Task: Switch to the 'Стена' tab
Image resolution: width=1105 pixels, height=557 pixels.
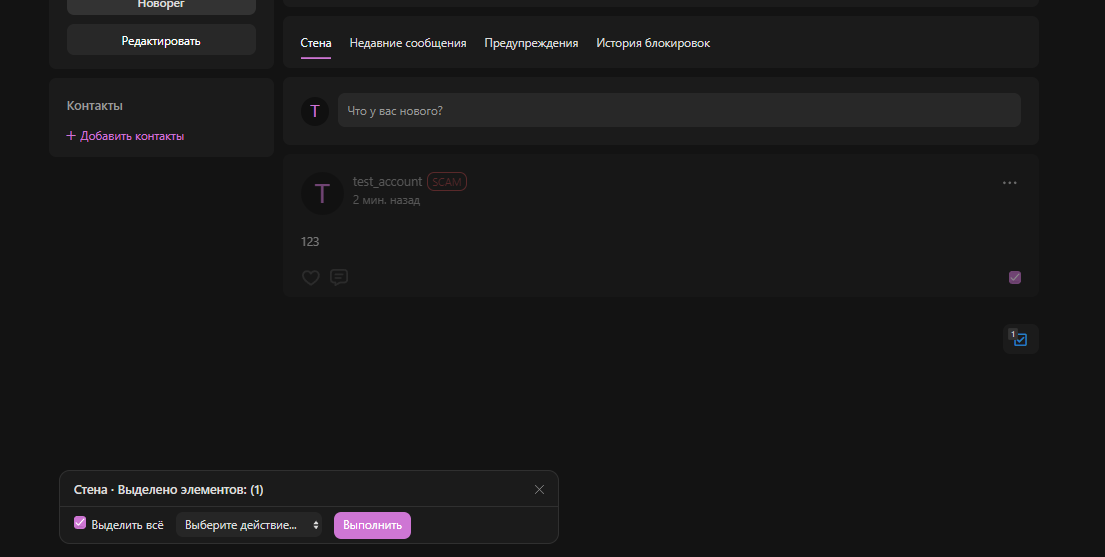Action: click(316, 43)
